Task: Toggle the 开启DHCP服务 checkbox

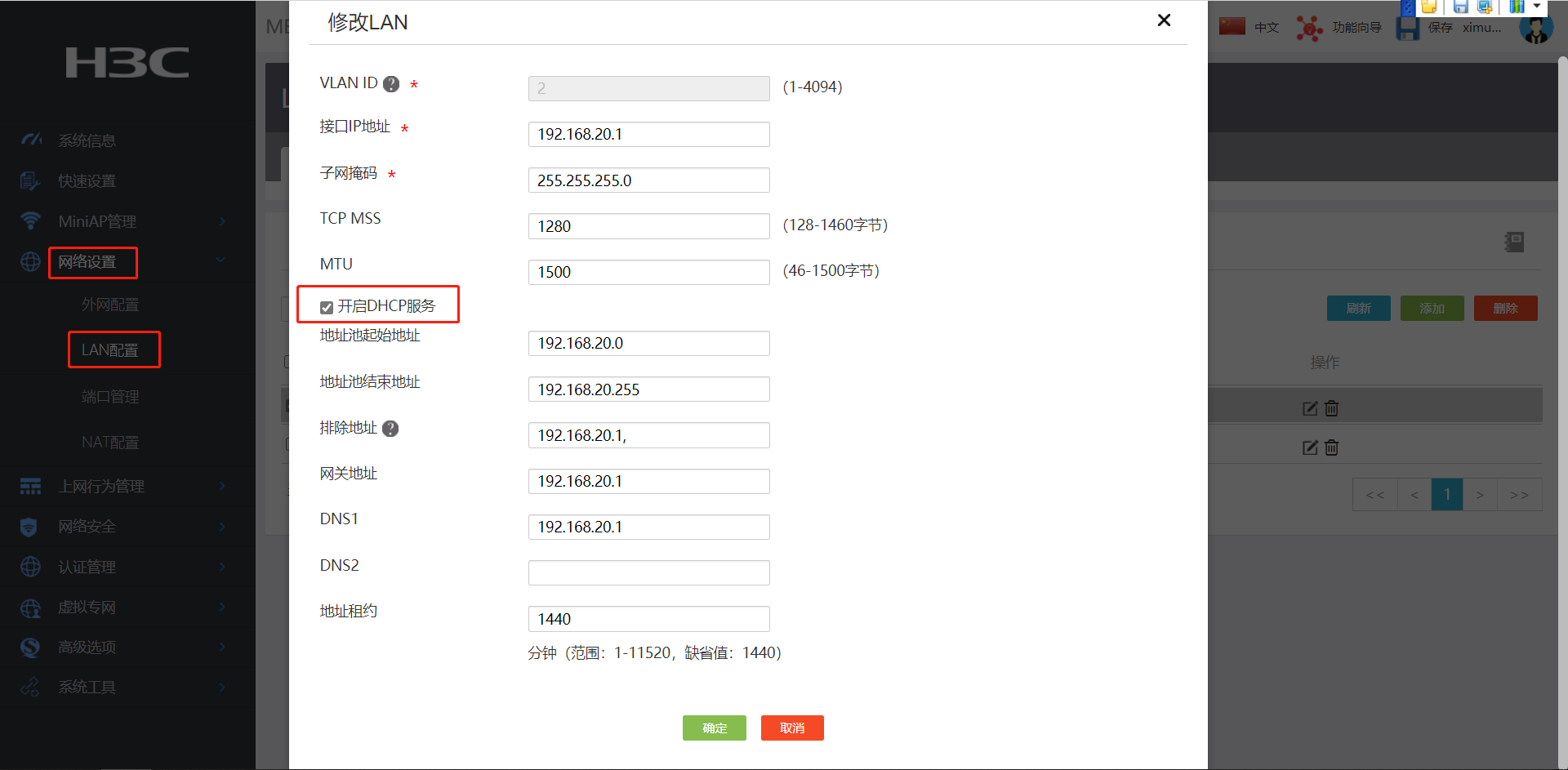Action: pyautogui.click(x=327, y=308)
